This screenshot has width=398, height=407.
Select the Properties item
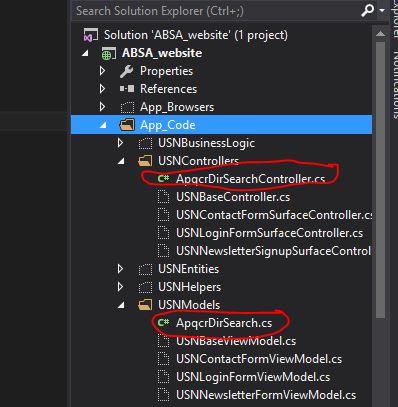coord(166,71)
